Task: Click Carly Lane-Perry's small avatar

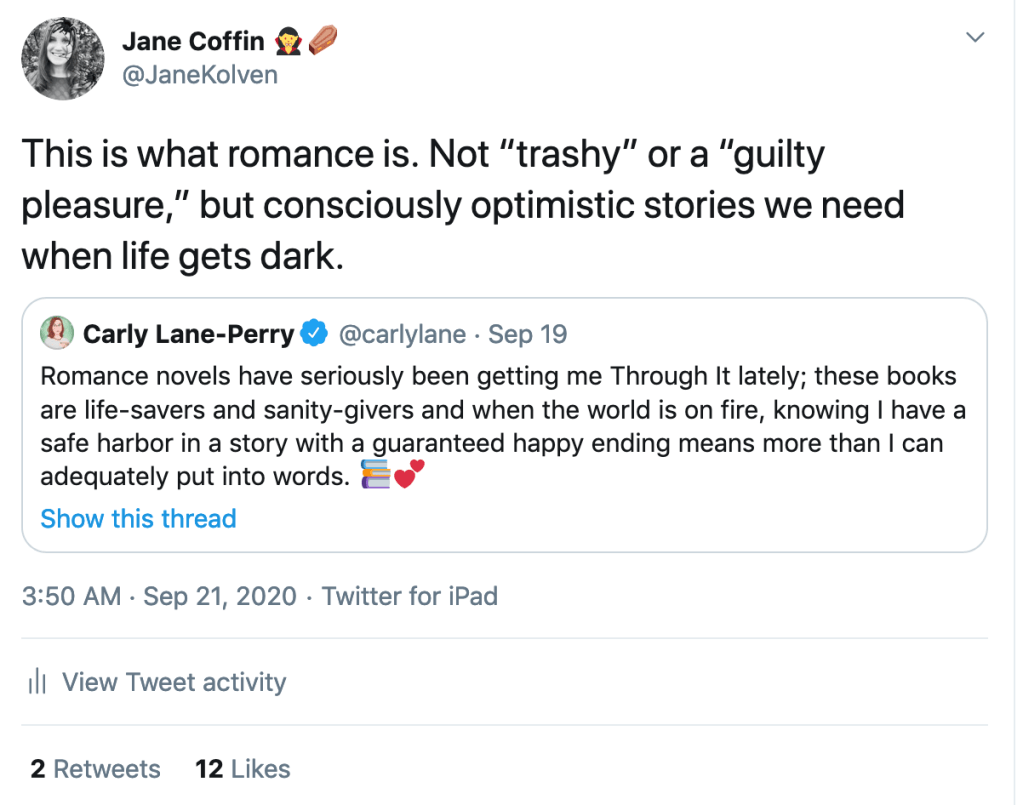Action: [x=57, y=333]
